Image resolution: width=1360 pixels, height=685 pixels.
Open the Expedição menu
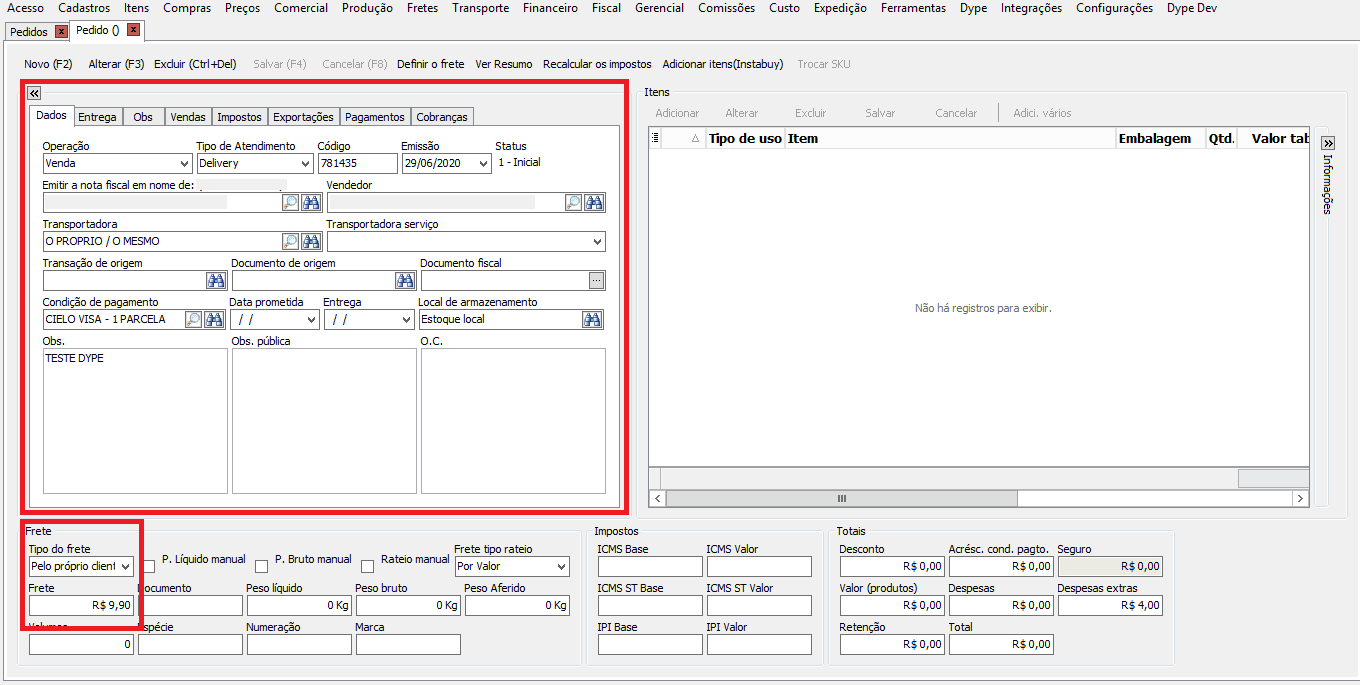(840, 8)
